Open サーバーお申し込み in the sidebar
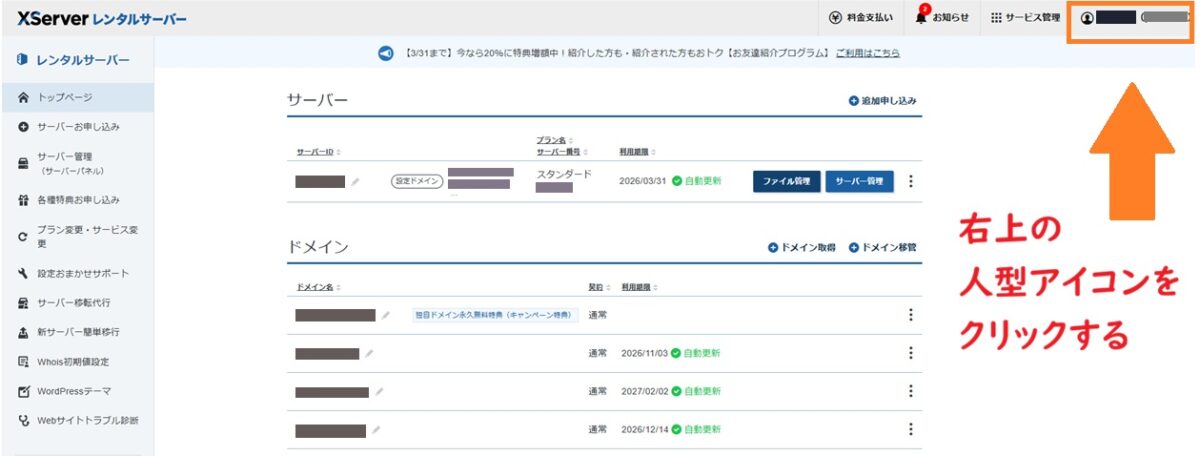This screenshot has width=1200, height=456. tap(77, 127)
